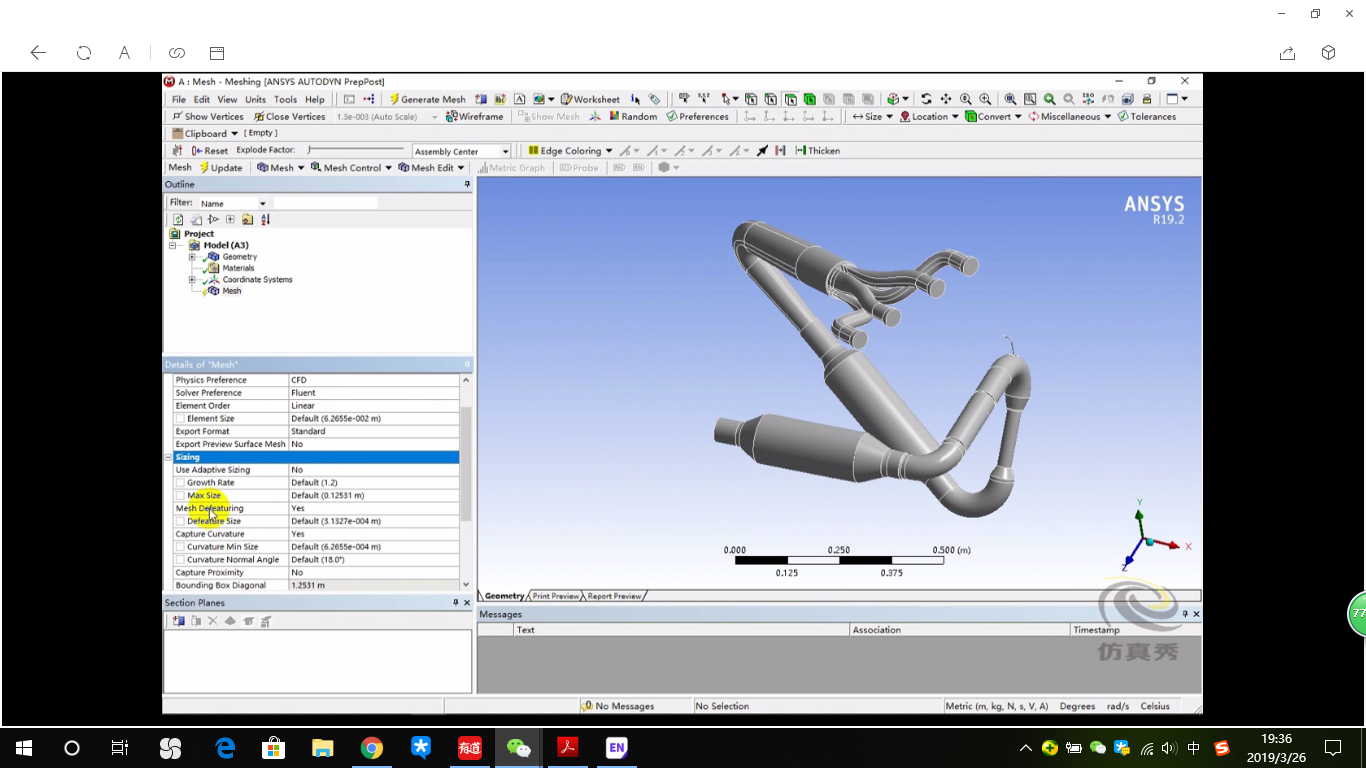Tick the Max Size parameter checkbox
Image resolution: width=1366 pixels, height=768 pixels.
[x=180, y=496]
